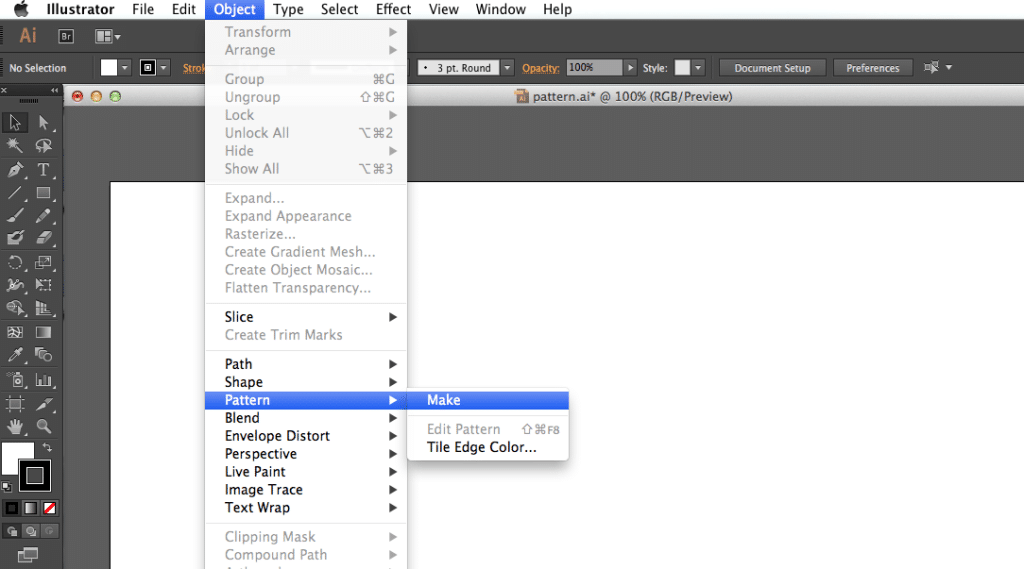Open Adobe Bridge via Br icon
The image size is (1024, 569).
(x=66, y=36)
